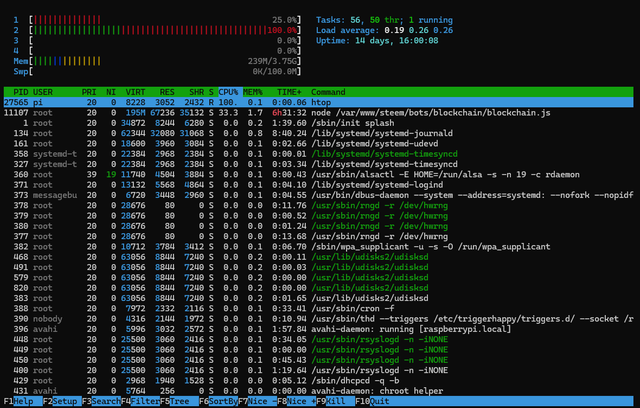This screenshot has width=640, height=408.
Task: Select the rsyslogd row with PID 449
Action: tap(318, 350)
